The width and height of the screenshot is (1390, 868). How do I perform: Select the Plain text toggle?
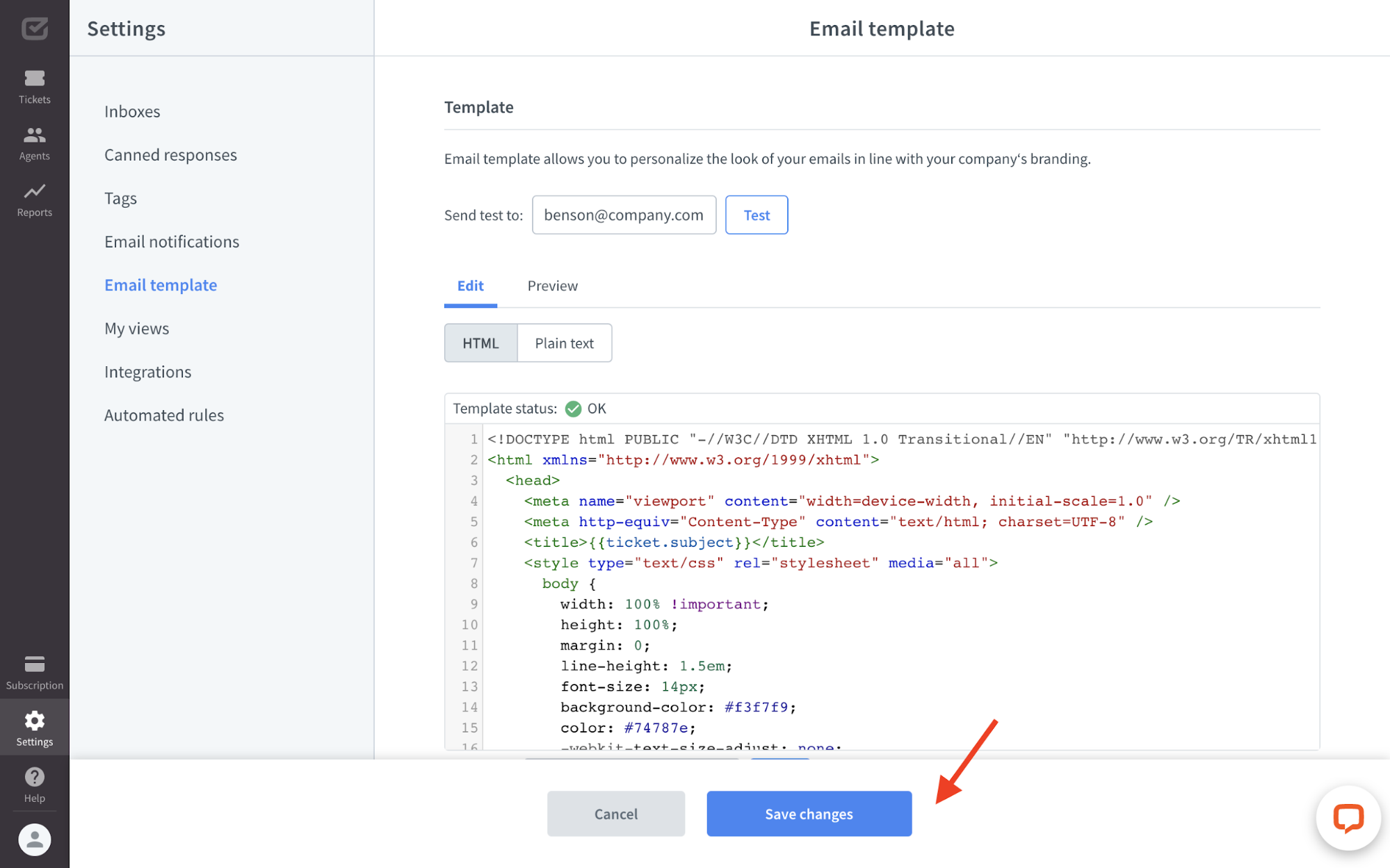[563, 343]
